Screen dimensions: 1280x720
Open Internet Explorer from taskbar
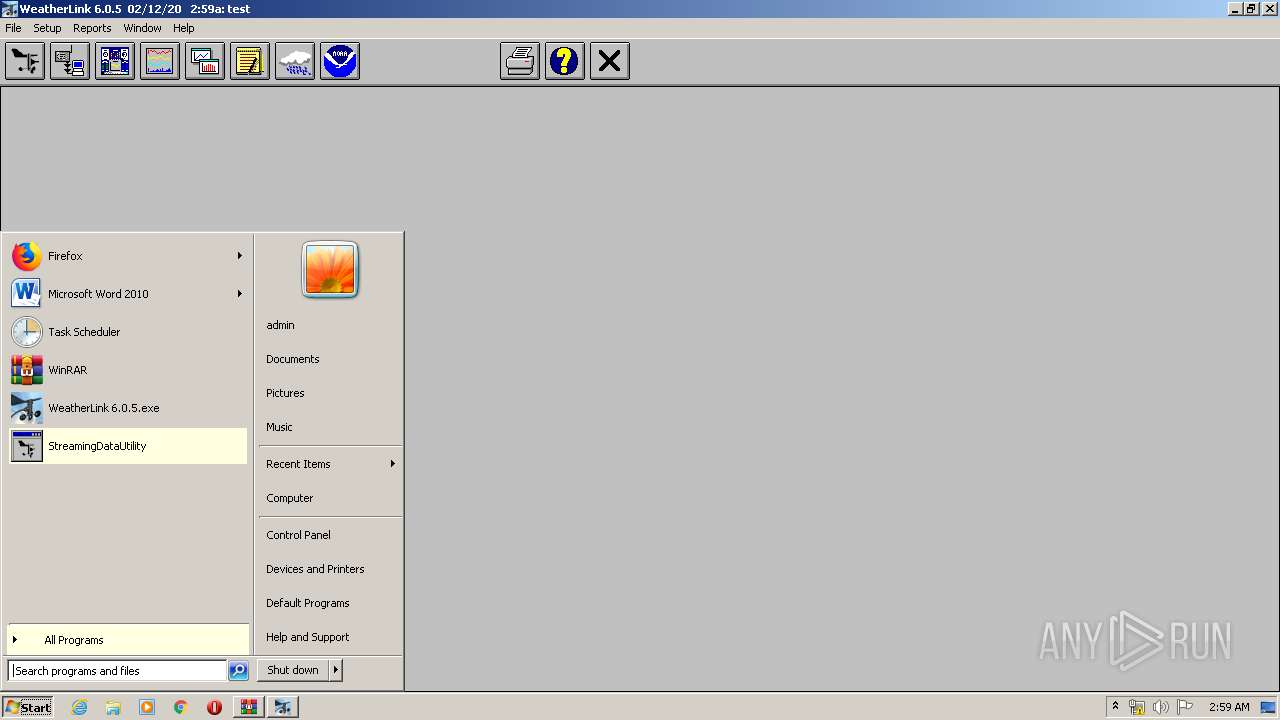[x=80, y=707]
